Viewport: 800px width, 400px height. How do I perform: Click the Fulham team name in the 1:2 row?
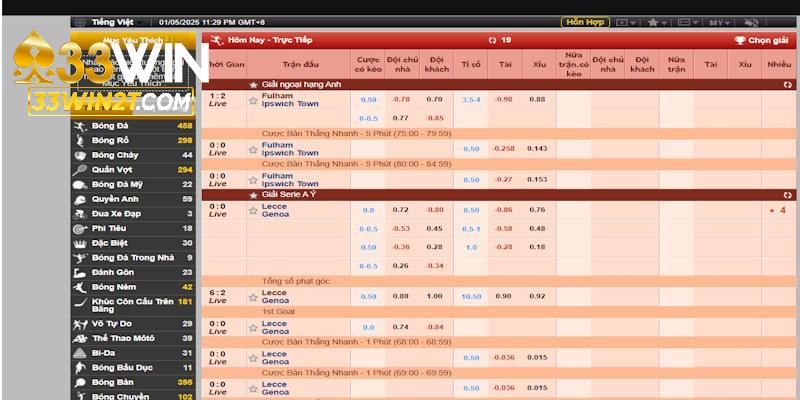[x=277, y=96]
